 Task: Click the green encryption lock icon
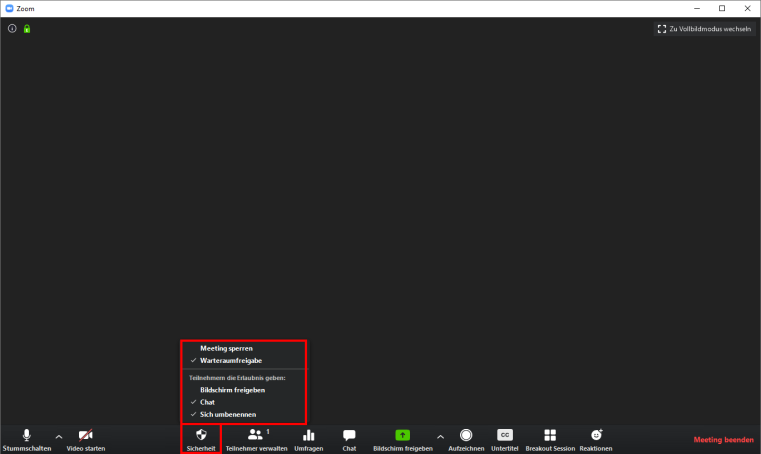(27, 29)
